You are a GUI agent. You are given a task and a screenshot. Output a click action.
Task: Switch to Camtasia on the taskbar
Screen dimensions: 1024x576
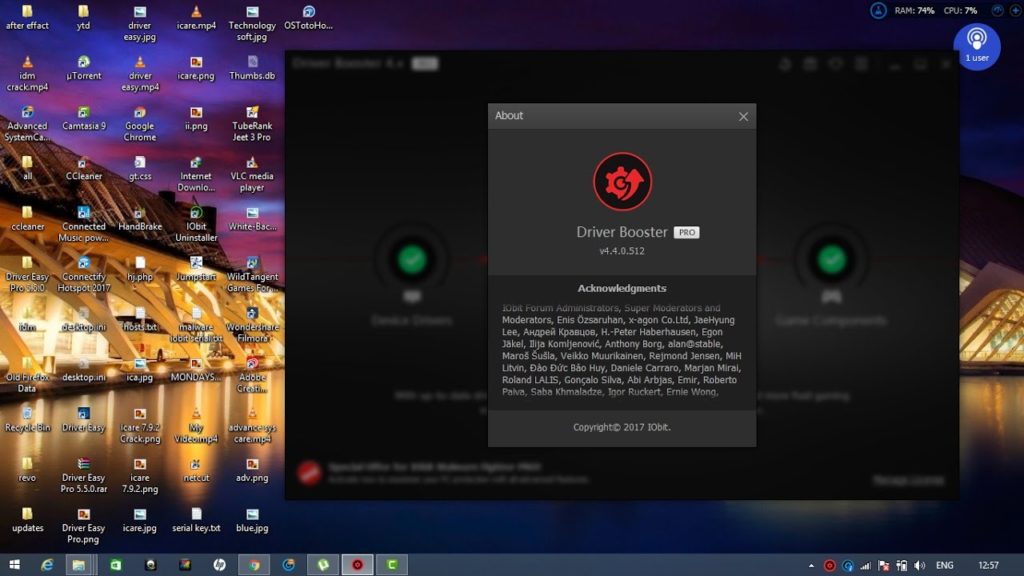(392, 565)
